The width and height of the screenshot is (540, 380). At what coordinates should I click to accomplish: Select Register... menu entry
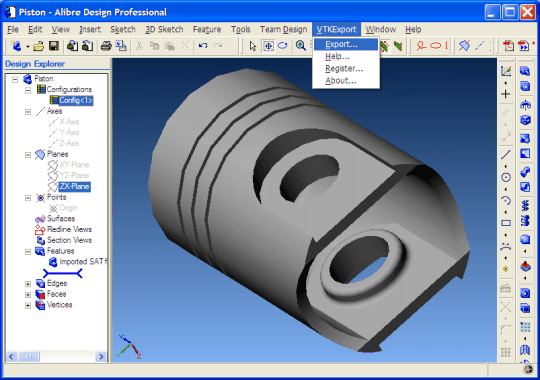344,69
